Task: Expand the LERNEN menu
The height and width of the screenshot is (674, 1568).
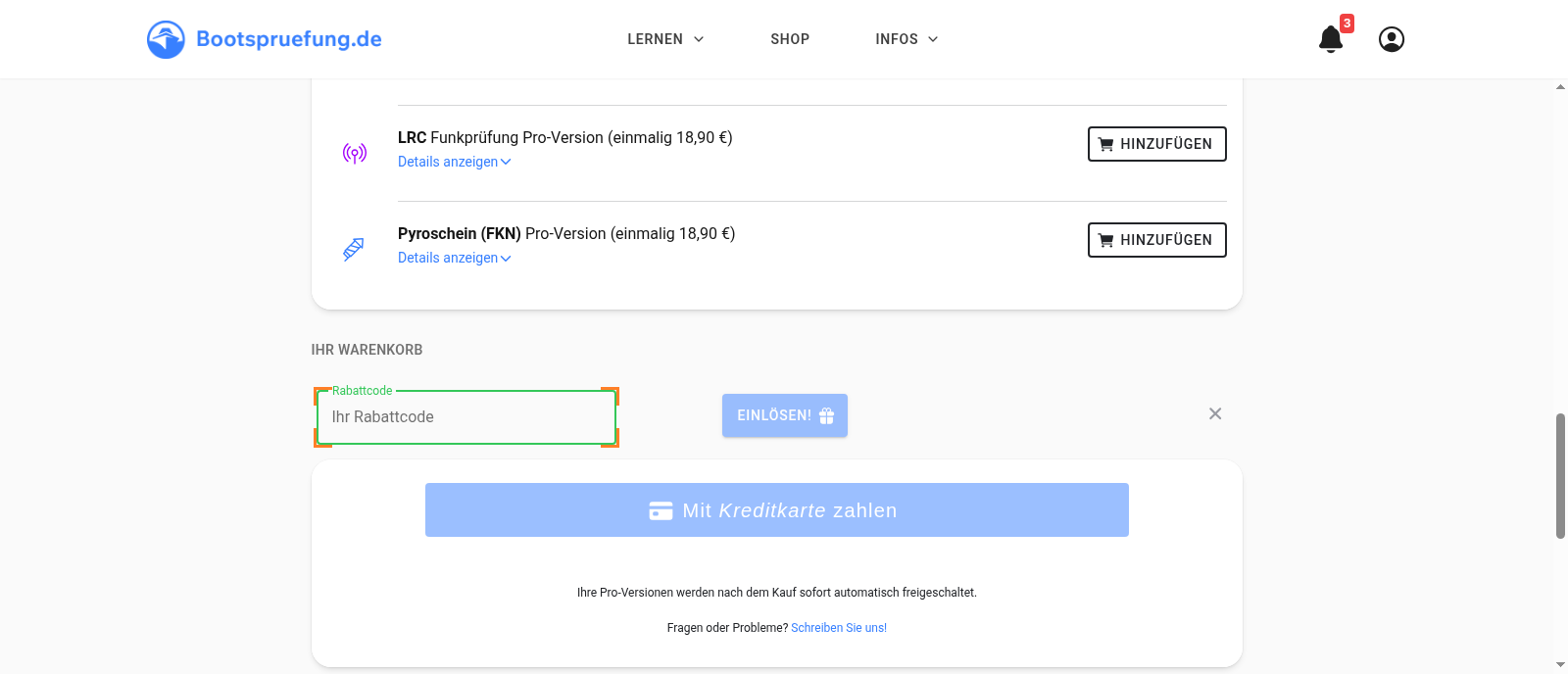Action: [x=665, y=39]
